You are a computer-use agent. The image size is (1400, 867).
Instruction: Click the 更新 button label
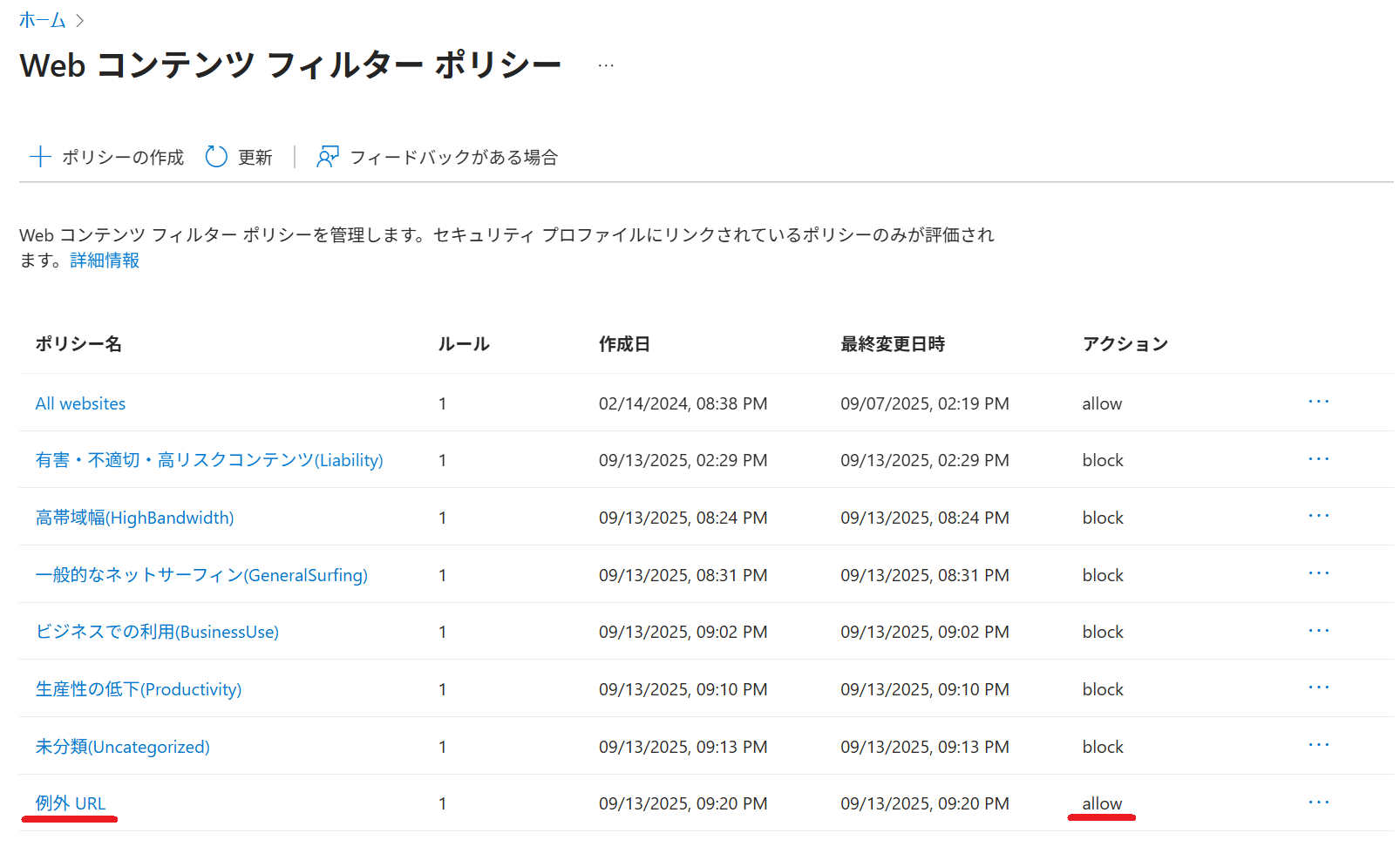pos(255,158)
